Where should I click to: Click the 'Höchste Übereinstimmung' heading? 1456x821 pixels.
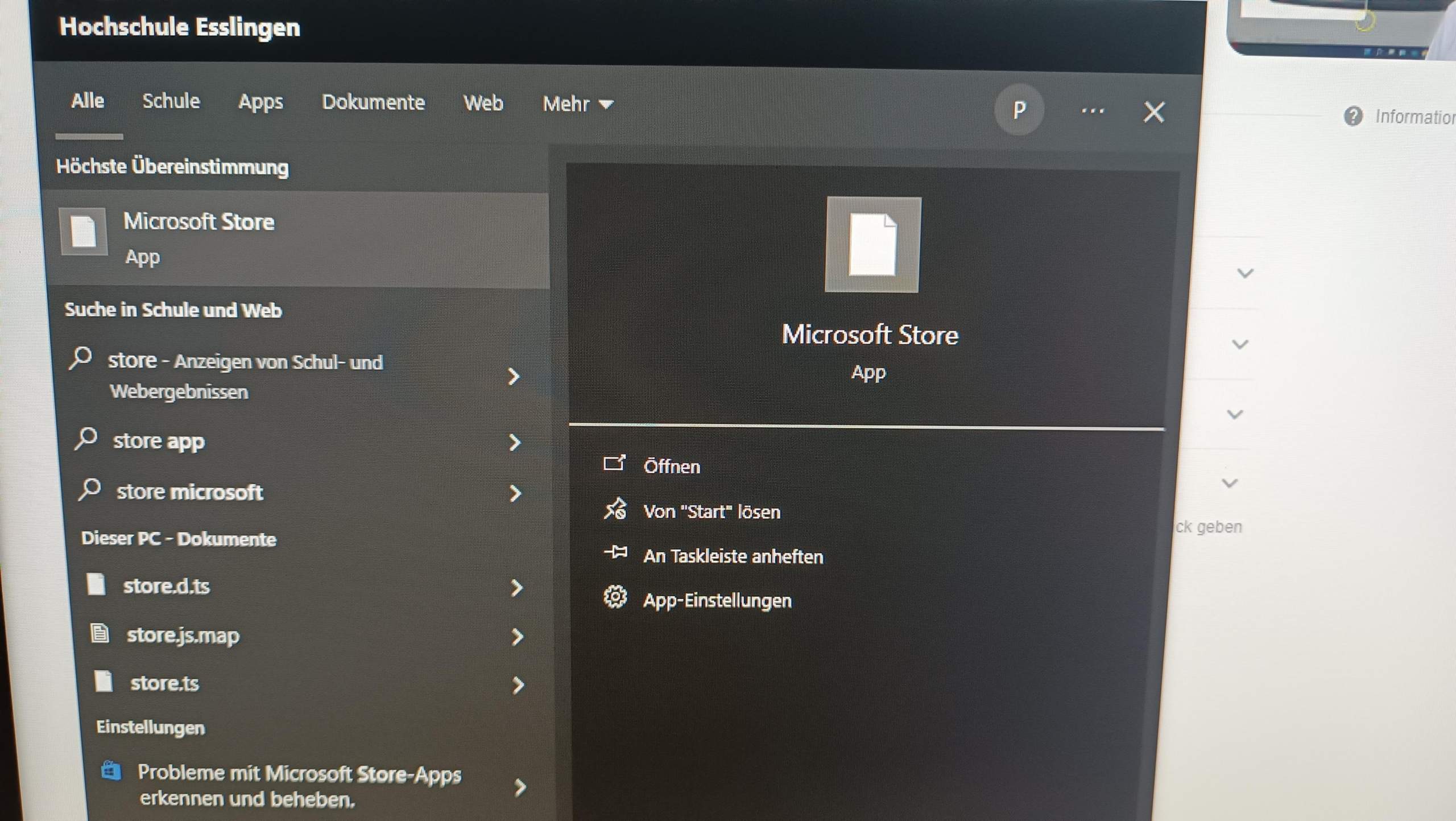click(172, 167)
